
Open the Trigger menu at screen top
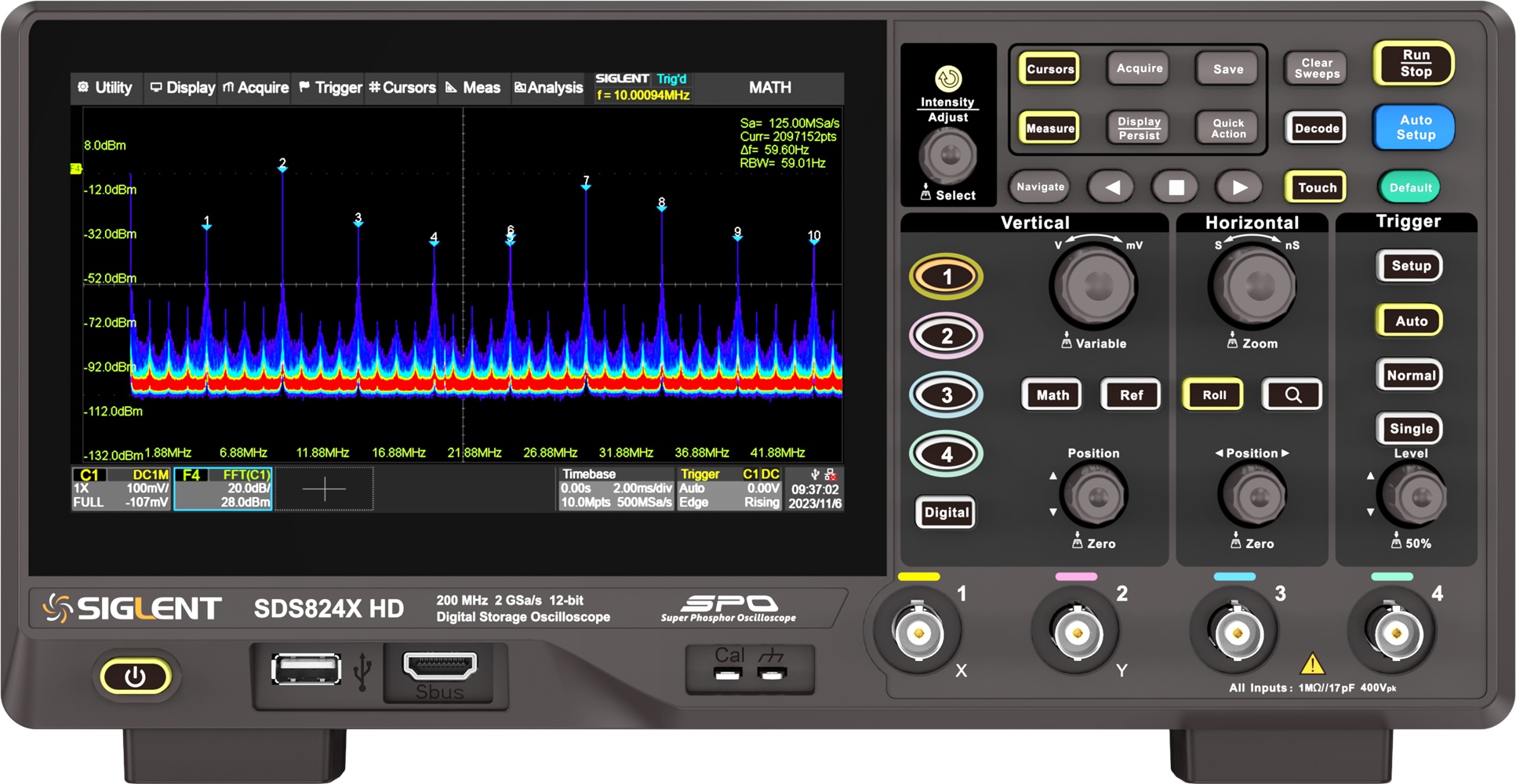pyautogui.click(x=328, y=88)
